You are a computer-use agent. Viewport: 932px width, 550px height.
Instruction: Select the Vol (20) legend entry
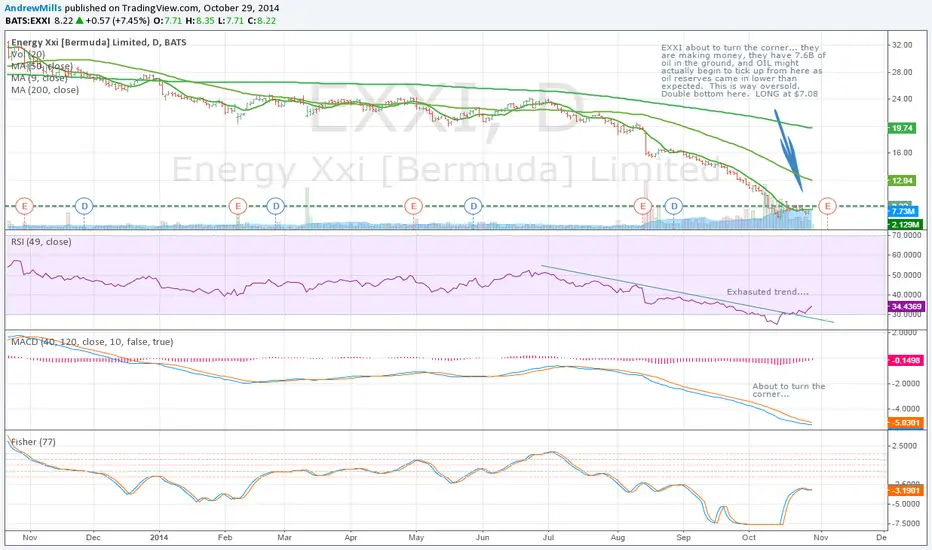point(28,54)
